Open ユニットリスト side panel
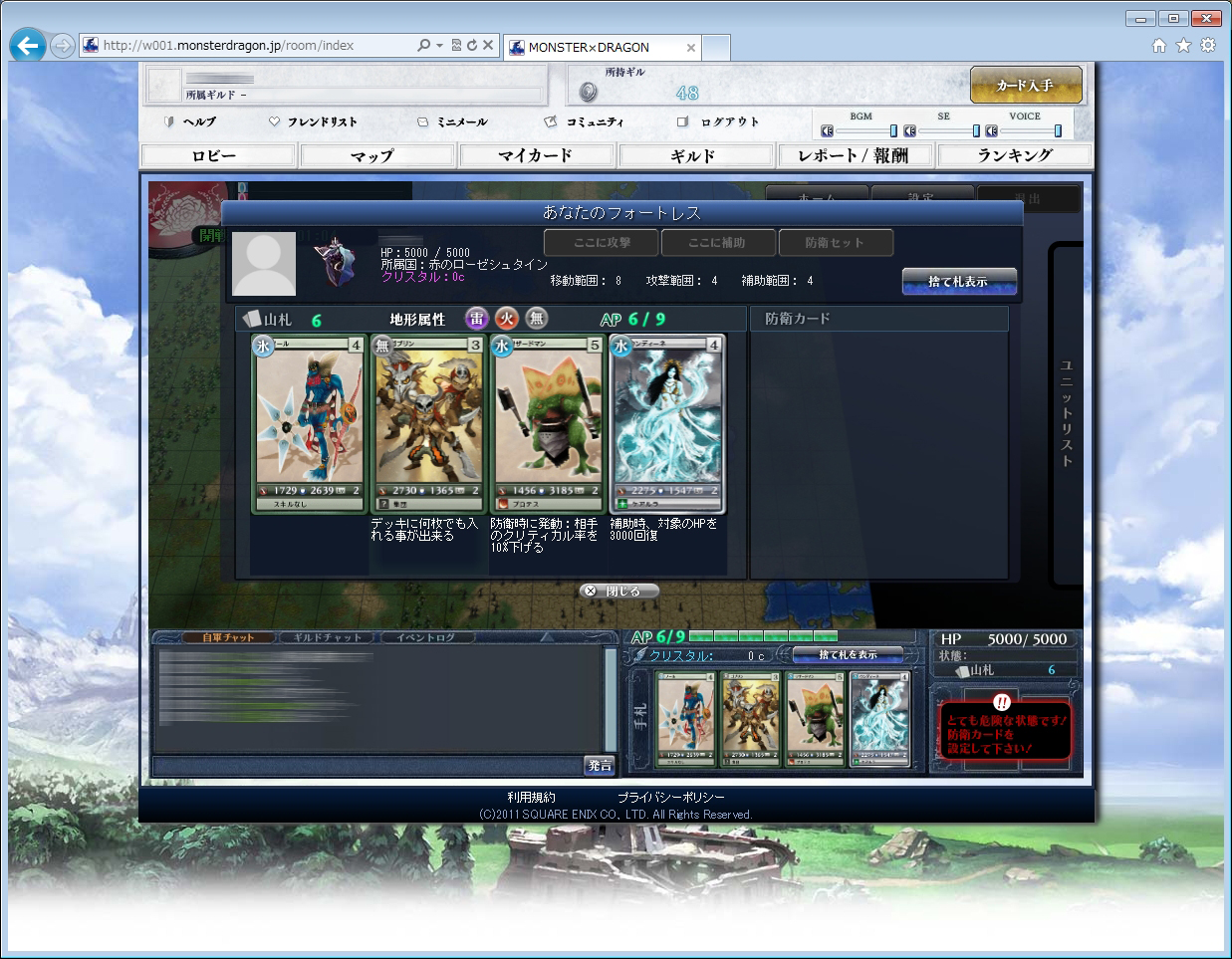1232x959 pixels. coord(1067,413)
